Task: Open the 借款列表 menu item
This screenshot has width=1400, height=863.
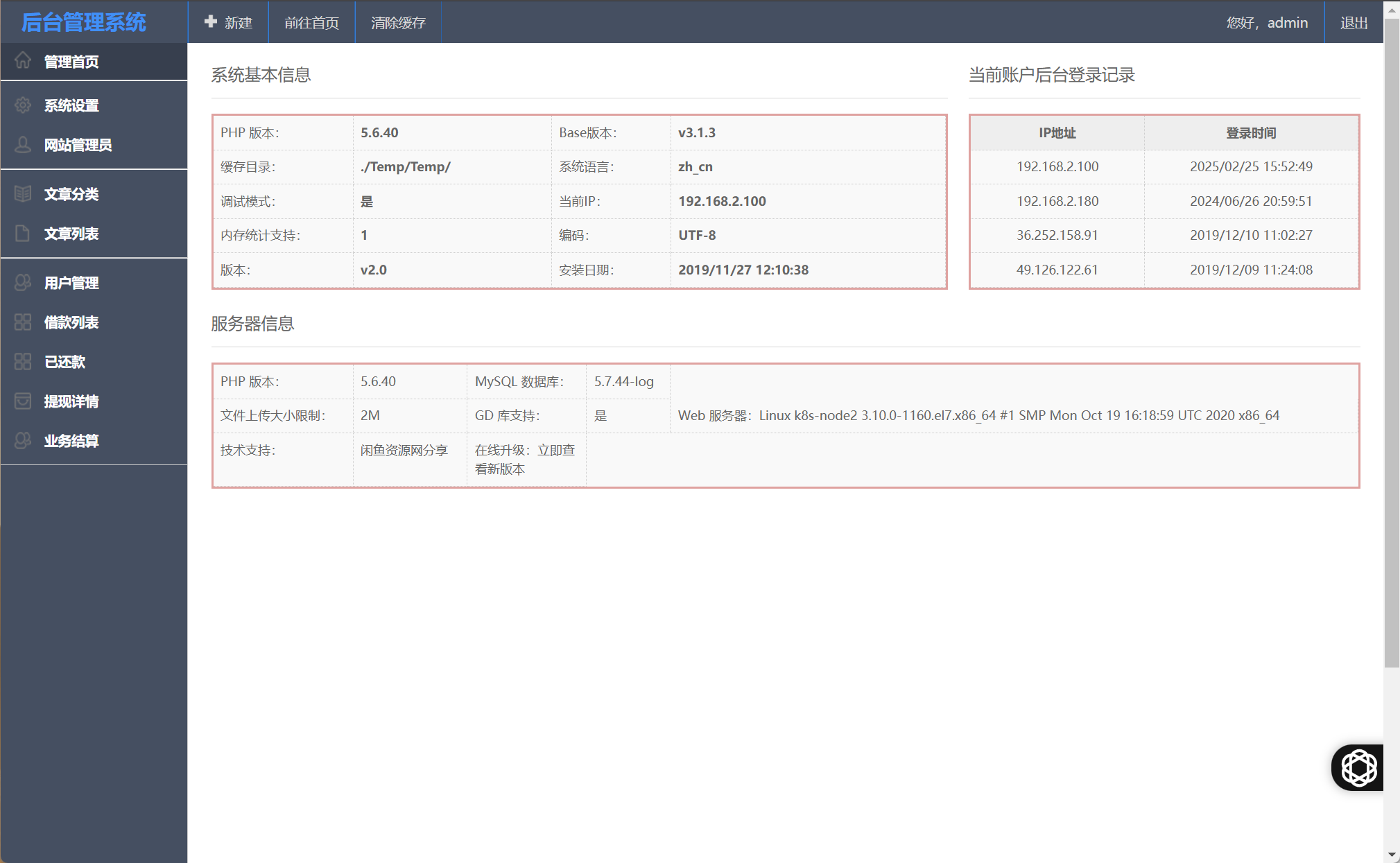Action: [94, 322]
